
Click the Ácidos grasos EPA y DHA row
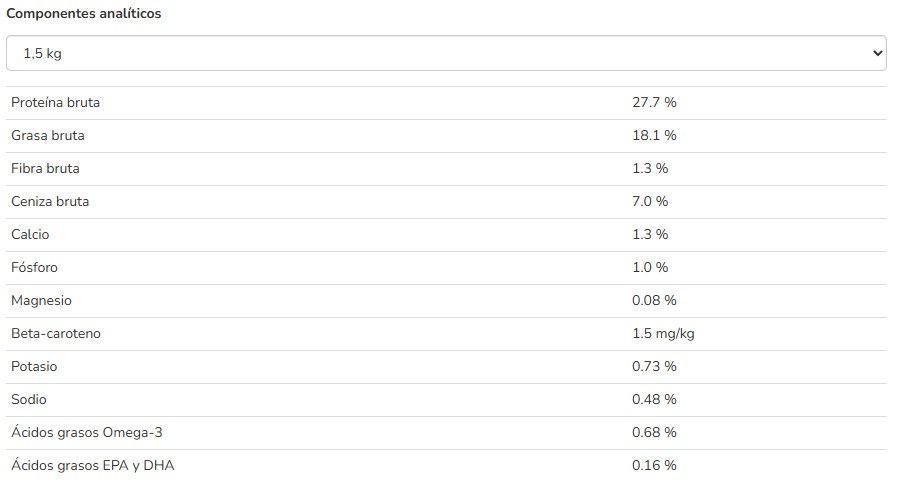[446, 465]
